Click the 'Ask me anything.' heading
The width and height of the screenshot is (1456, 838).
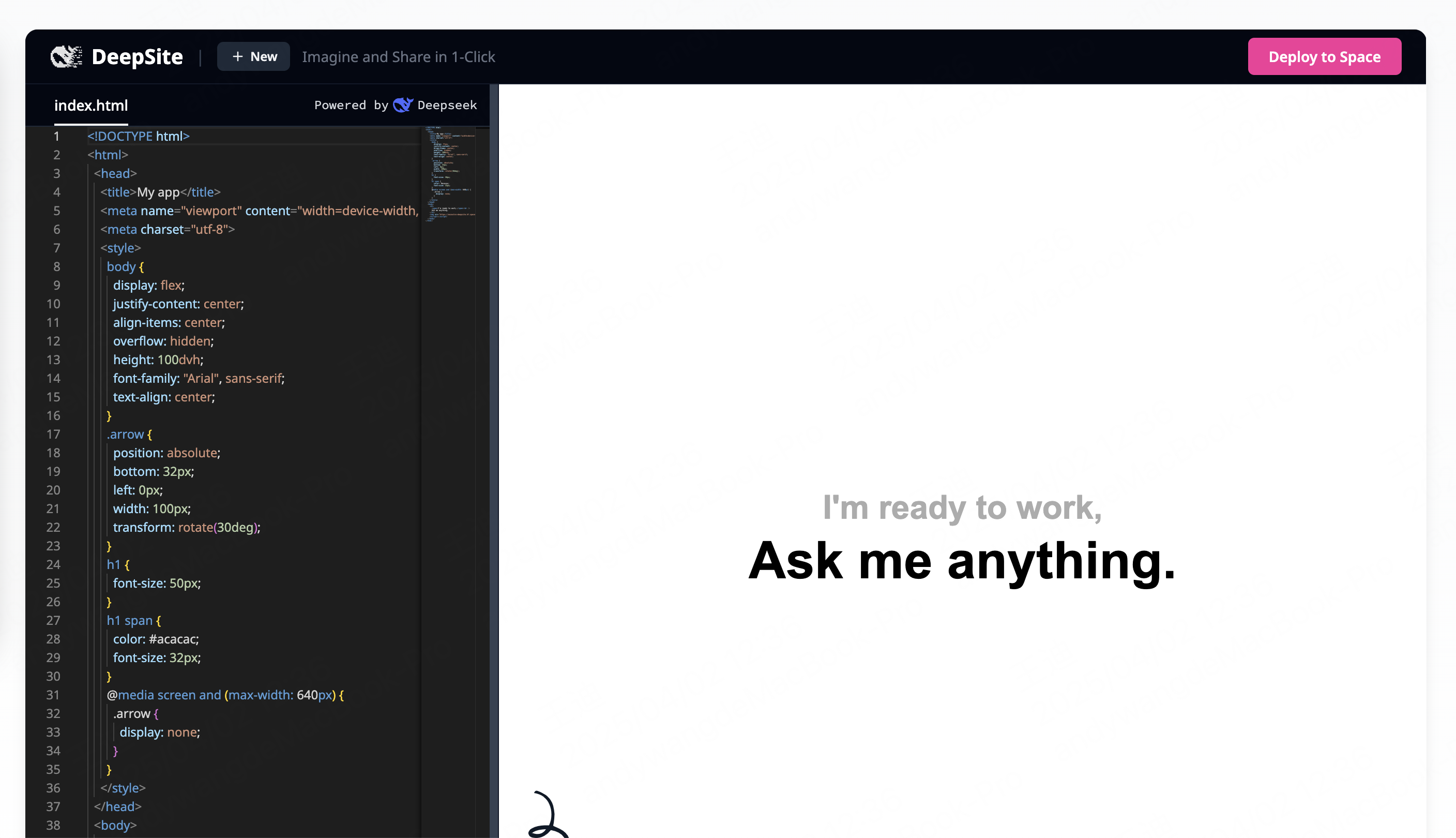(961, 561)
